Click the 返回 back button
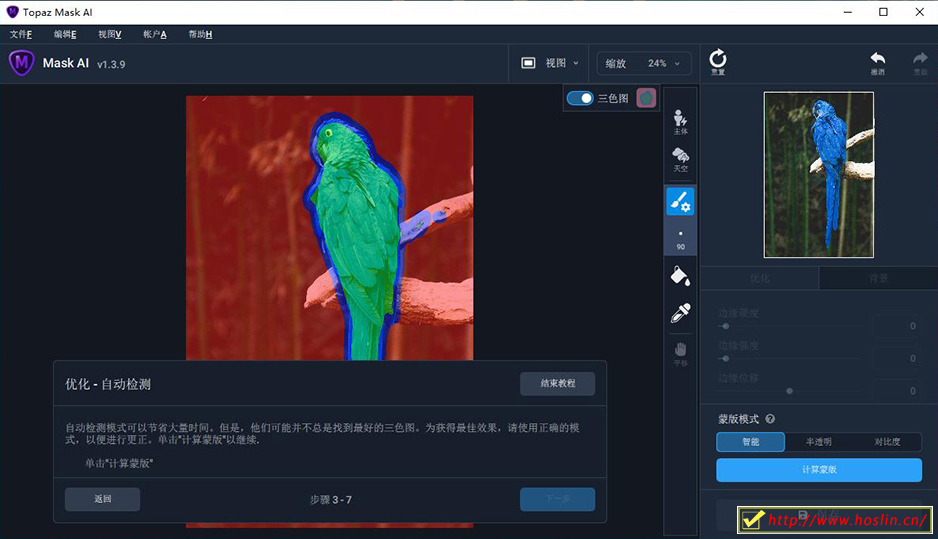The height and width of the screenshot is (539, 938). coord(102,499)
